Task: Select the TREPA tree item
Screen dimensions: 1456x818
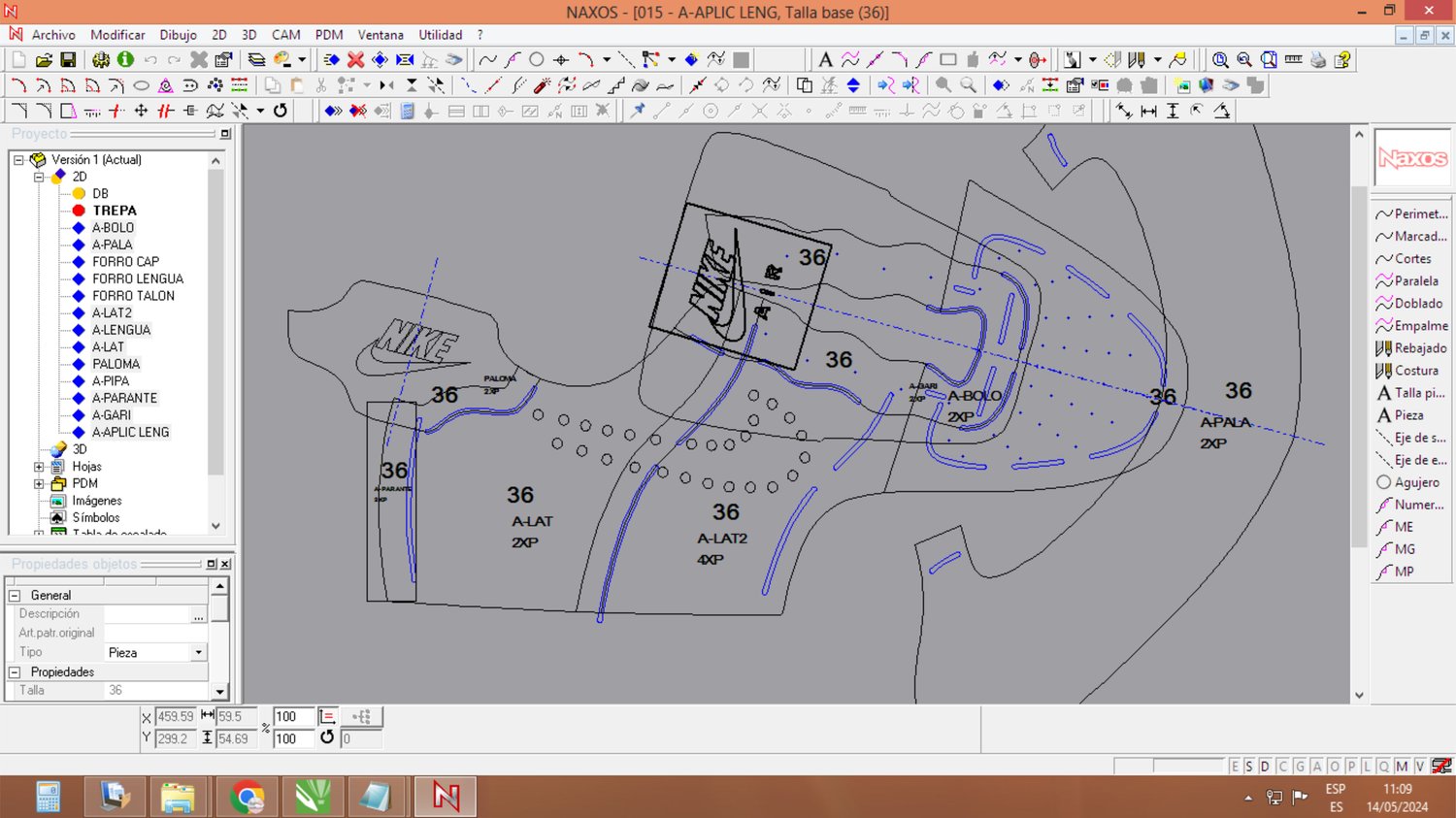Action: click(115, 211)
